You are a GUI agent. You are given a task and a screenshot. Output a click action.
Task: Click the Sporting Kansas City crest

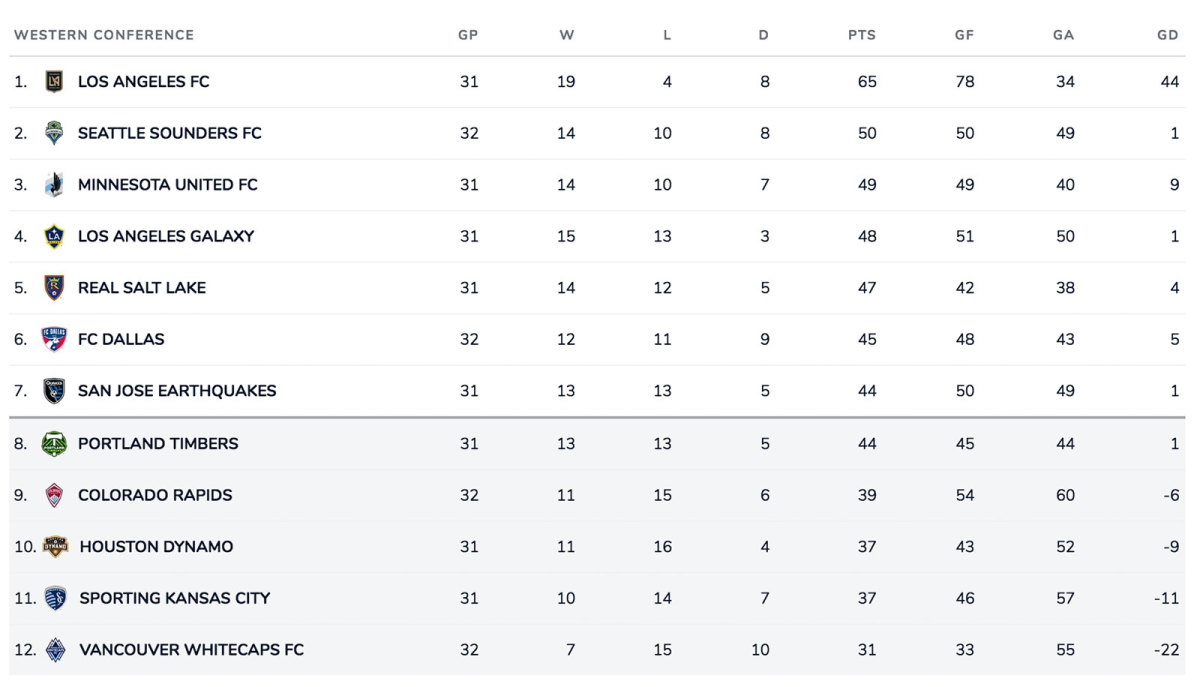(x=55, y=598)
